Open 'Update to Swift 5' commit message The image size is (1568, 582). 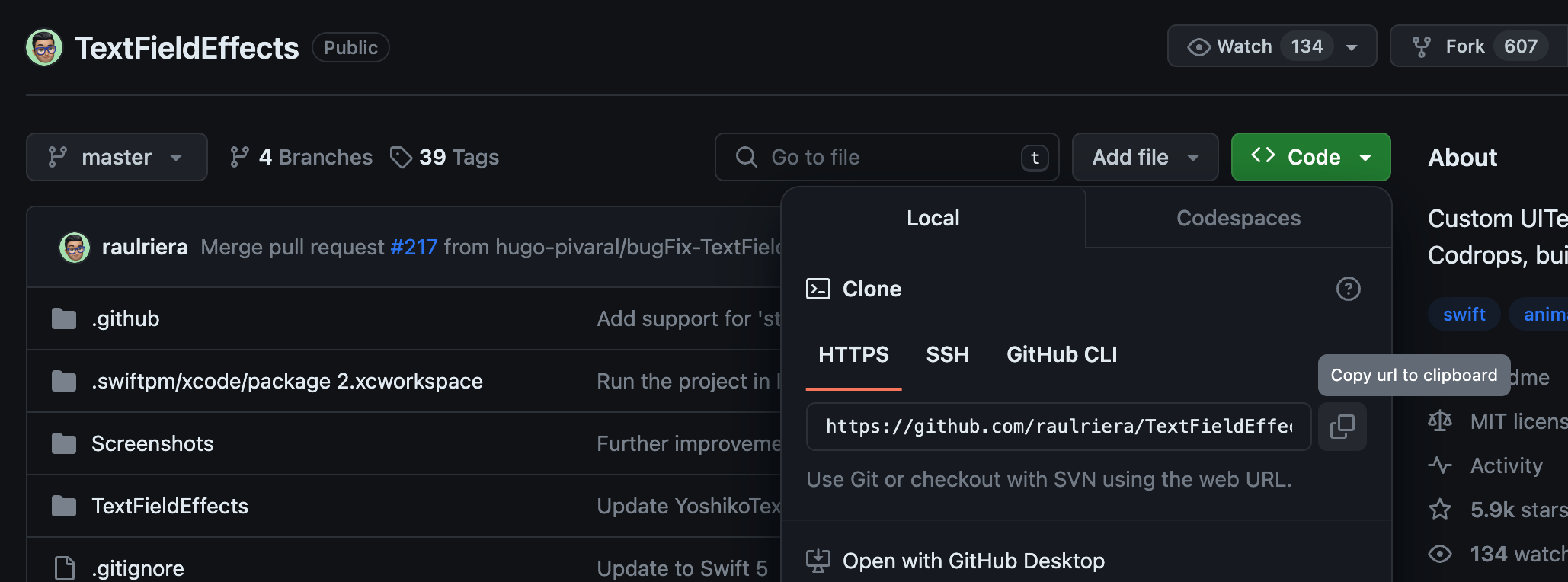point(682,568)
